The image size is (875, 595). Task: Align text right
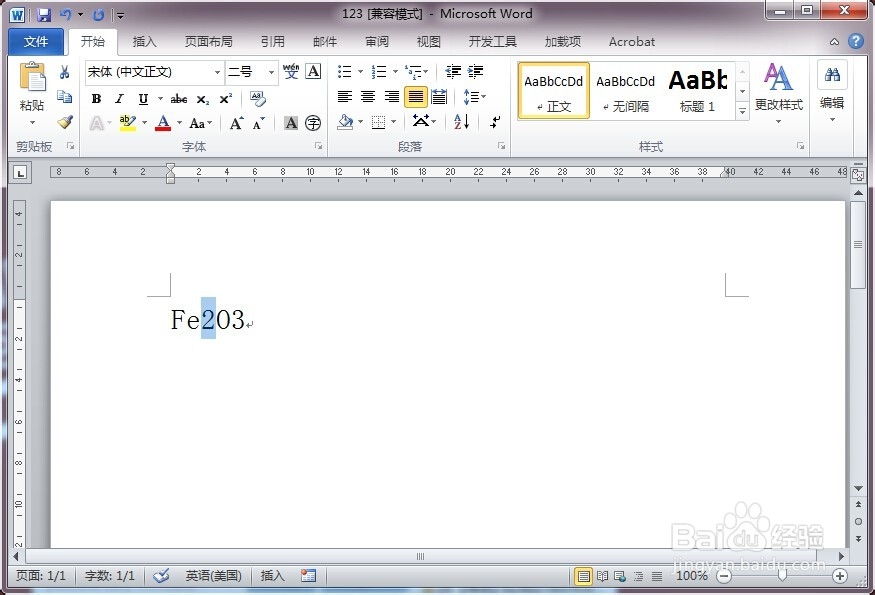pos(392,97)
